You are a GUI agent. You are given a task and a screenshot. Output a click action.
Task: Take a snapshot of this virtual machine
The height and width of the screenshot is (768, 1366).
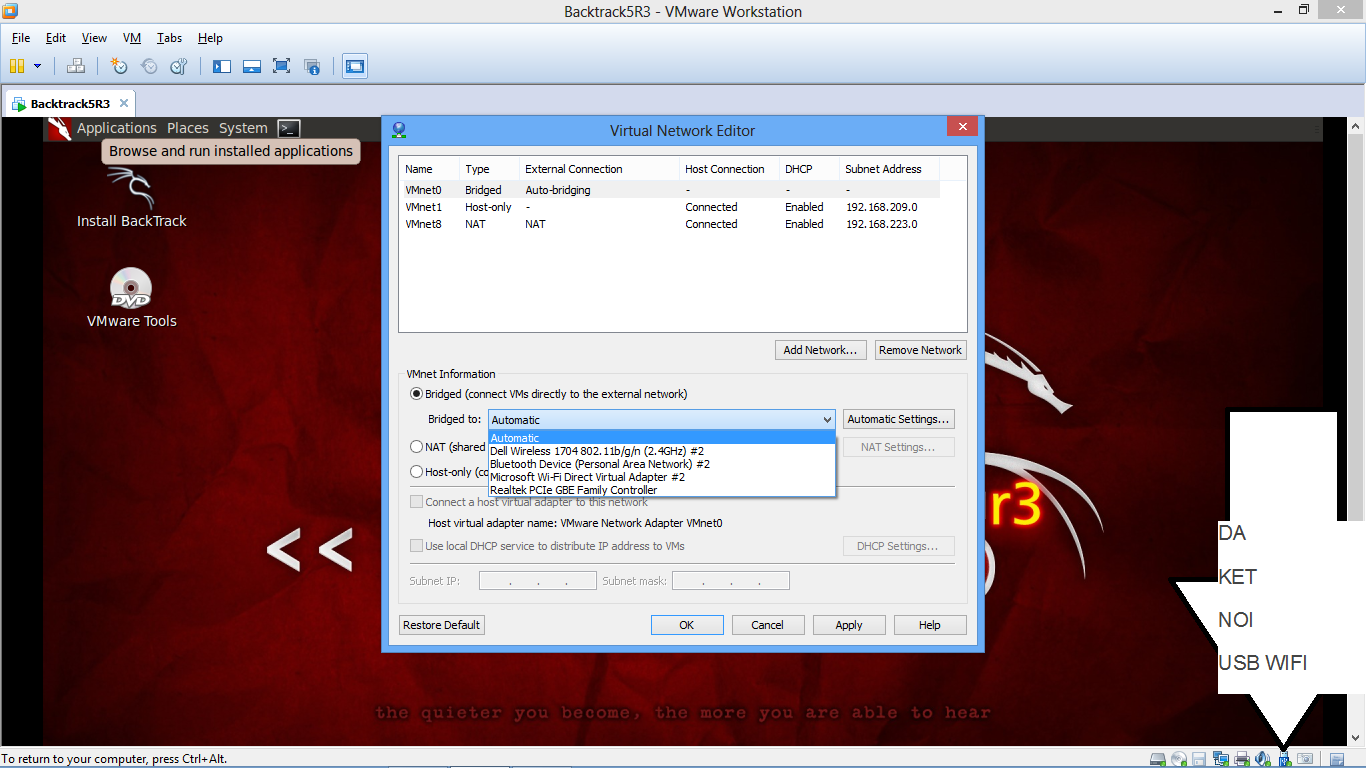click(x=119, y=66)
